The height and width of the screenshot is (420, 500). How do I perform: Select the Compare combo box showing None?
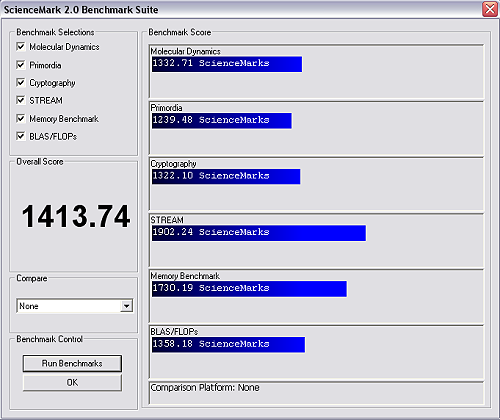tap(75, 306)
